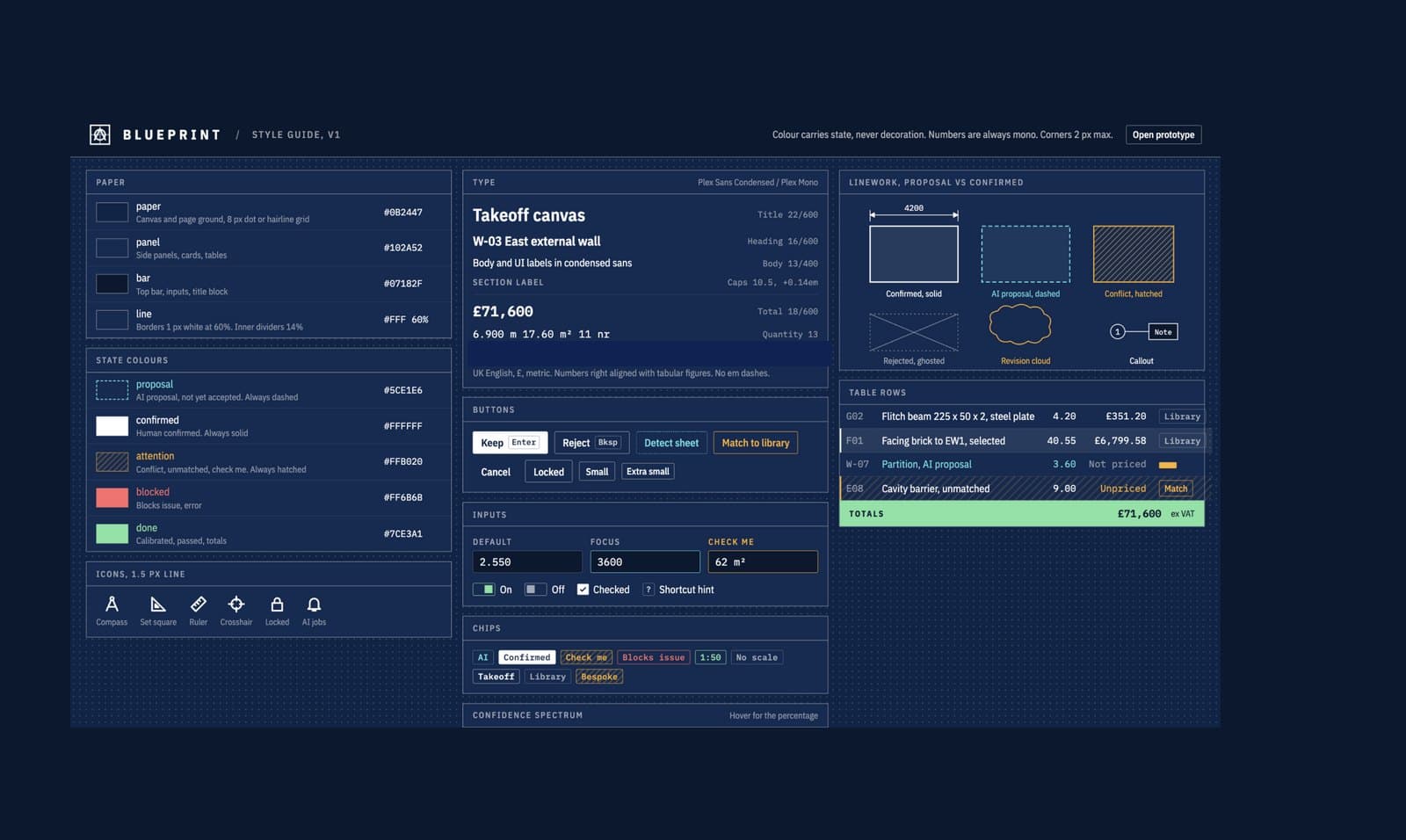The width and height of the screenshot is (1406, 840).
Task: Click the Locked padlock icon
Action: coord(277,605)
